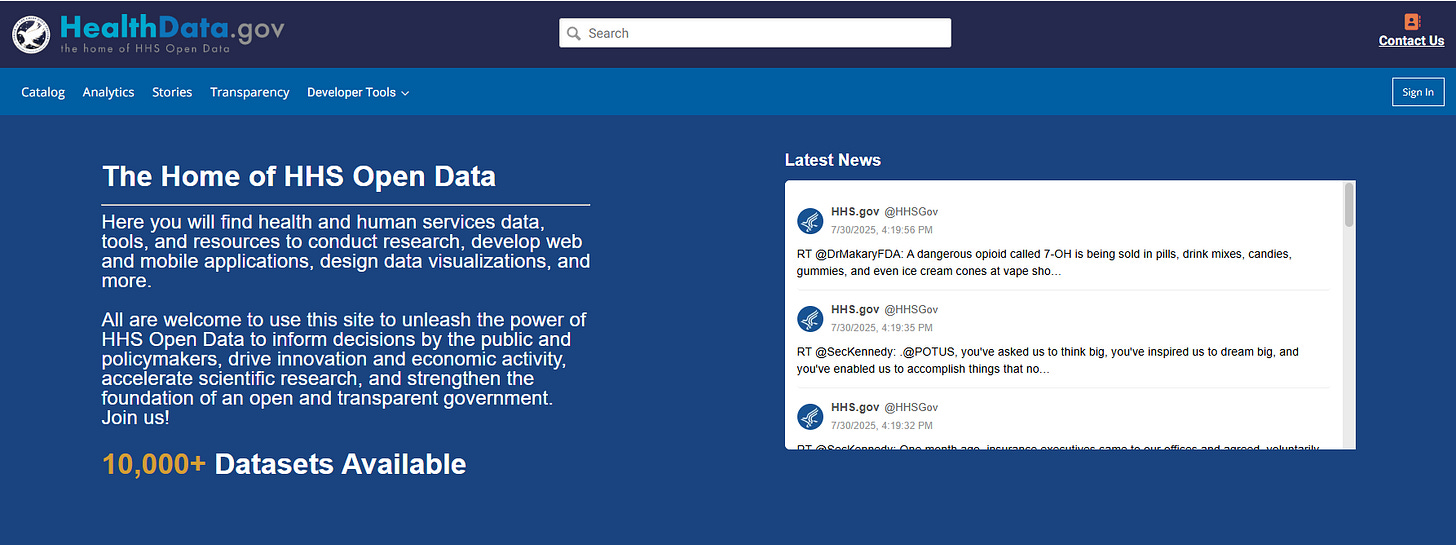Viewport: 1456px width, 545px height.
Task: Open HHS.gov name on 4:19:35 PM post
Action: pyautogui.click(x=855, y=310)
